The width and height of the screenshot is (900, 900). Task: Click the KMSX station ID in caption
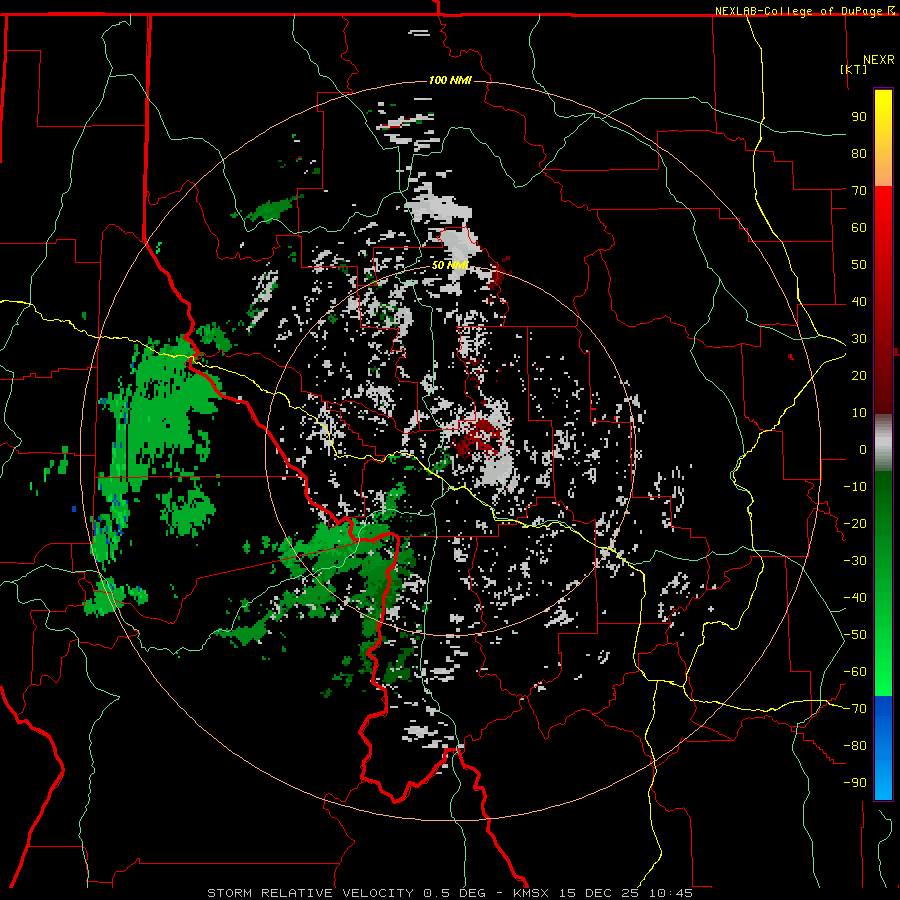(x=530, y=893)
